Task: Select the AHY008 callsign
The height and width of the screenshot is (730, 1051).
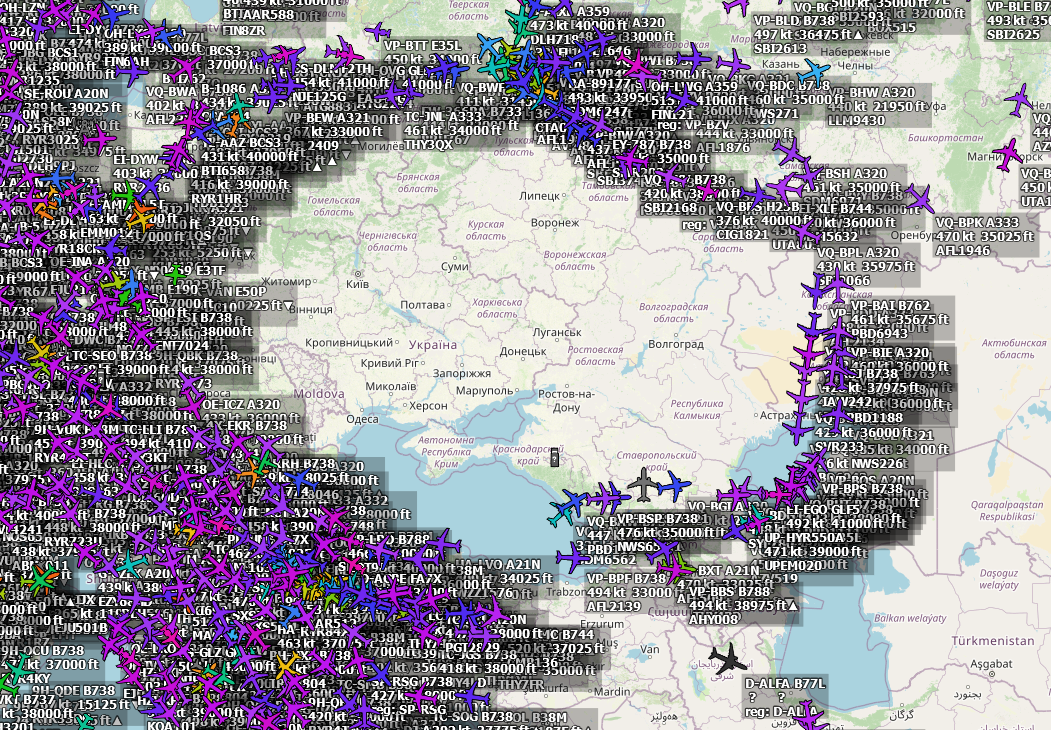Action: tap(713, 620)
